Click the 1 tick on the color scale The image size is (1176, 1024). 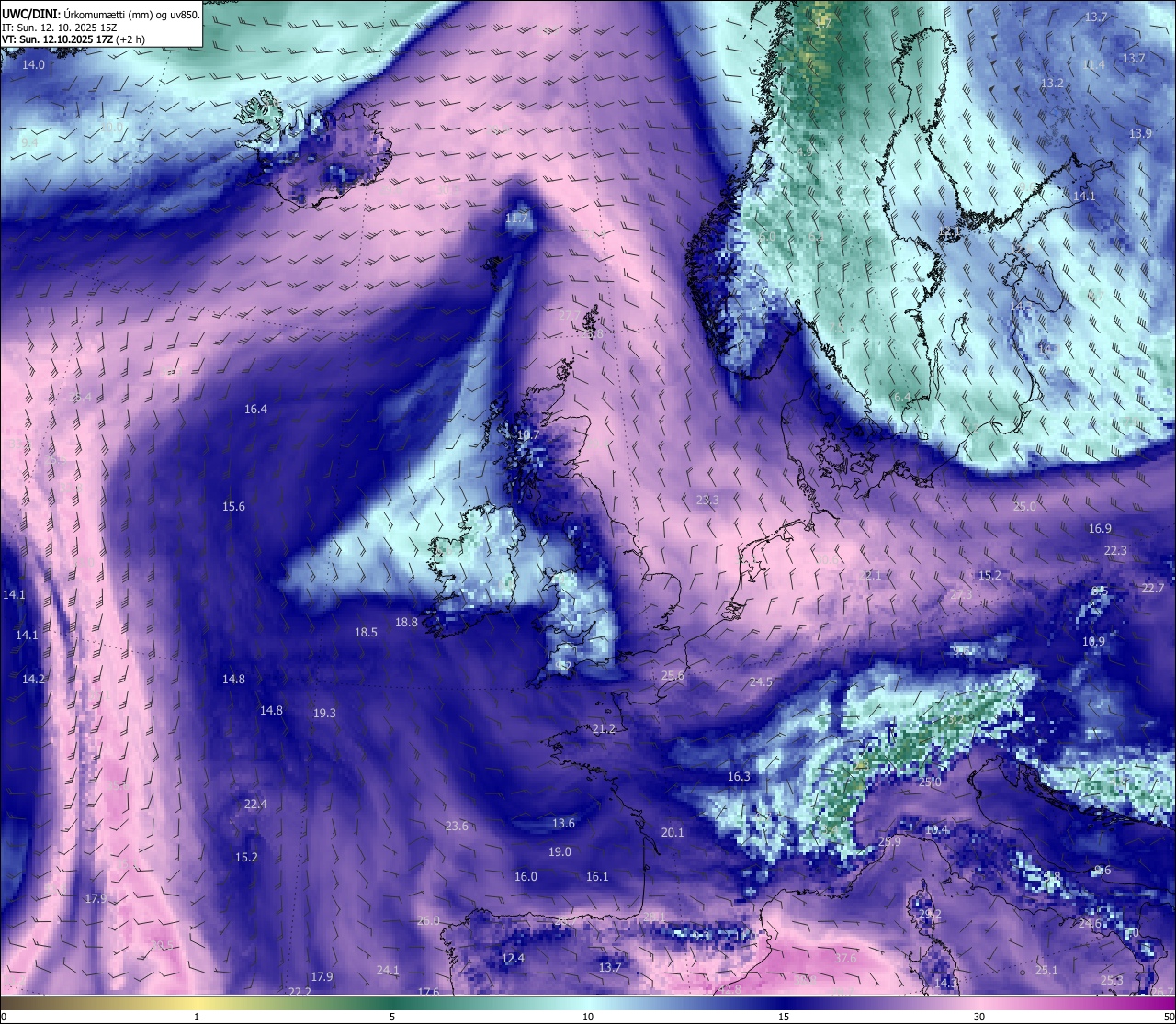[x=197, y=1017]
